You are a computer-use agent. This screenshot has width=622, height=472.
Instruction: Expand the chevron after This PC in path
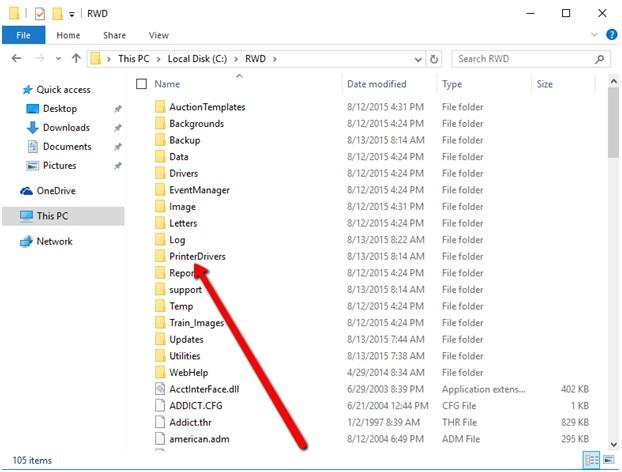(159, 59)
